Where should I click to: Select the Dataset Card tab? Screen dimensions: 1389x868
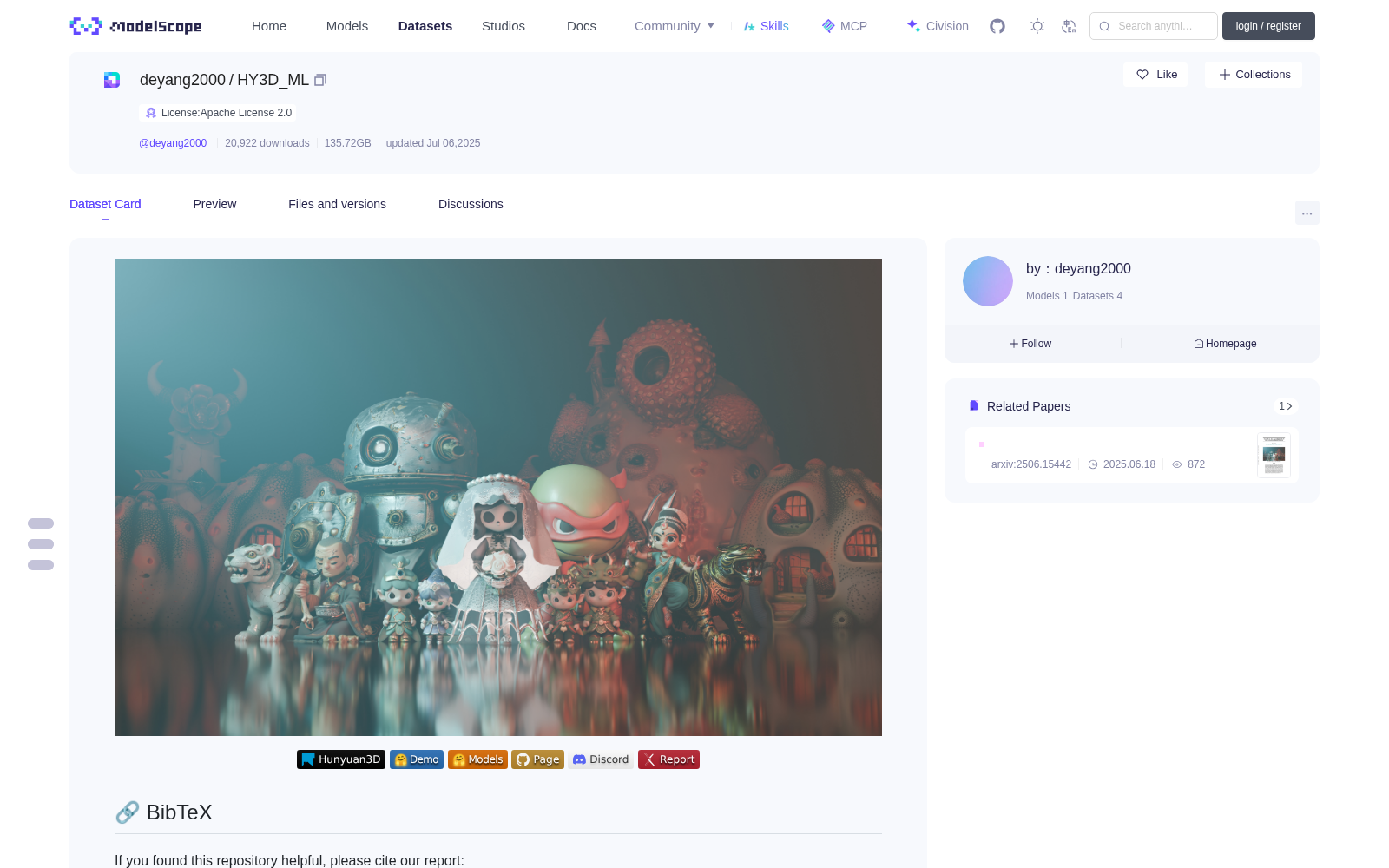(x=105, y=204)
